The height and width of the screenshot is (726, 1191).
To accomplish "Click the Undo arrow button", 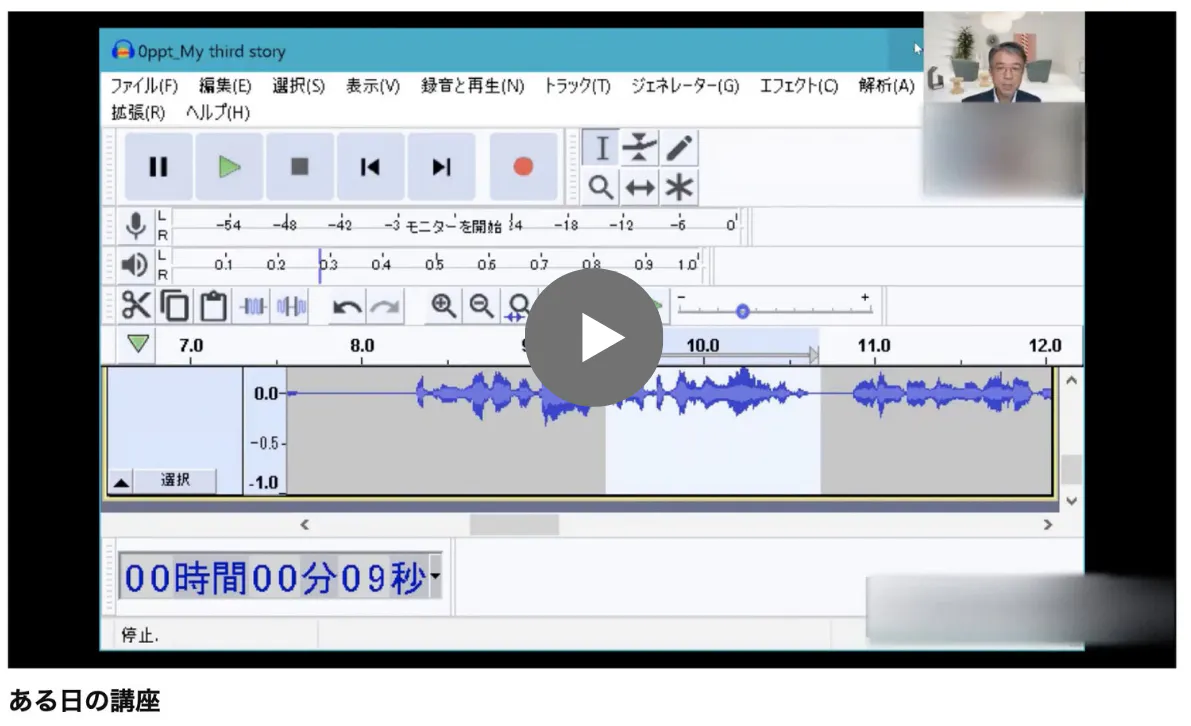I will click(347, 307).
